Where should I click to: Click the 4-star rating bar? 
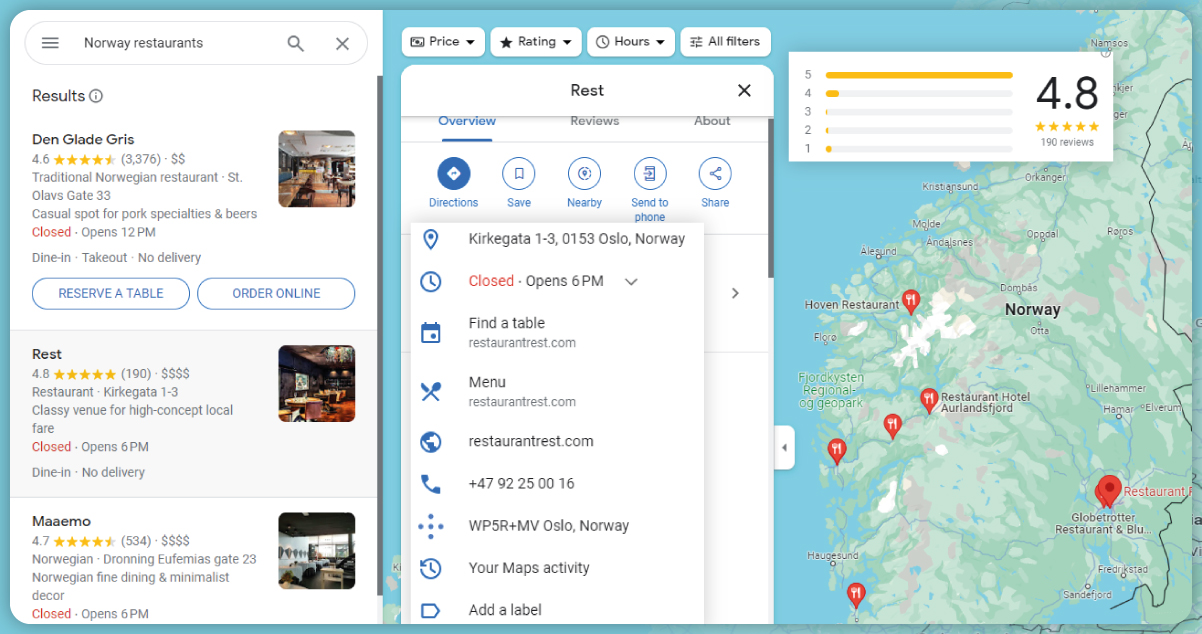pos(918,94)
